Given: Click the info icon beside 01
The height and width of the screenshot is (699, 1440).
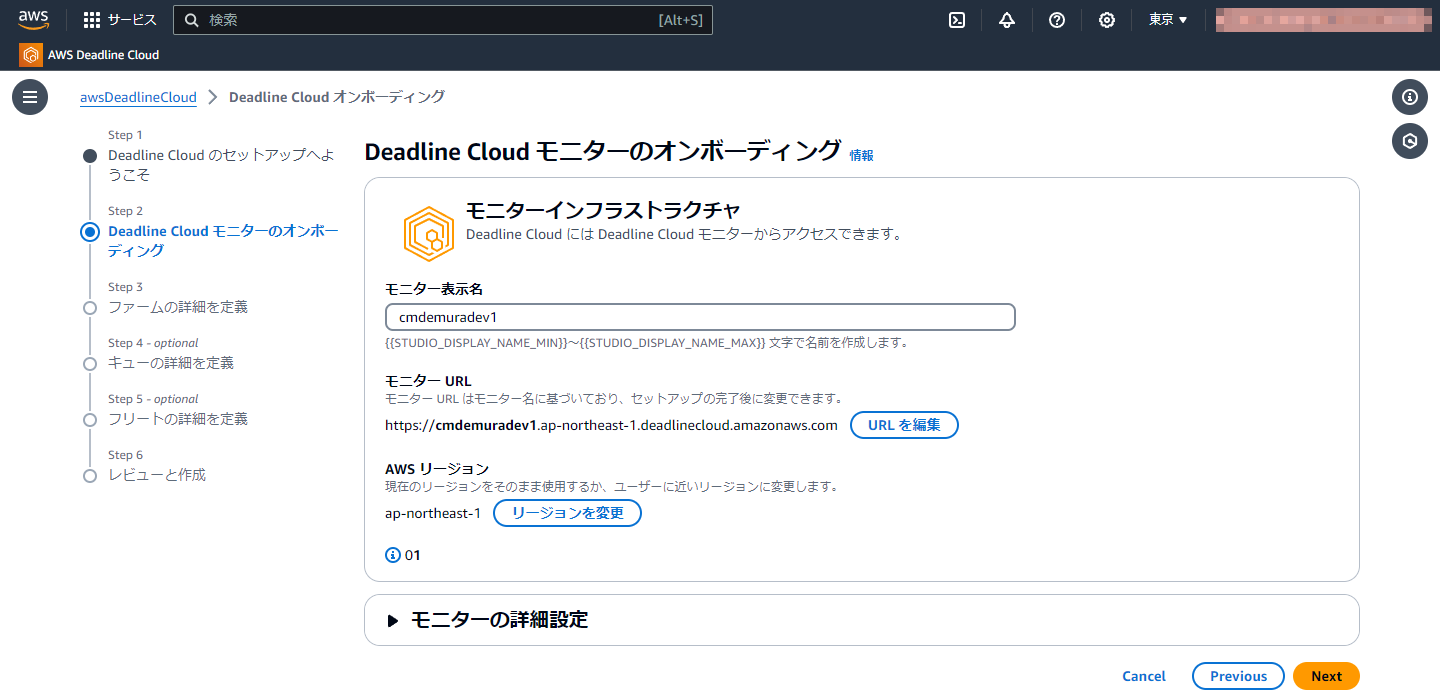Looking at the screenshot, I should coord(392,554).
